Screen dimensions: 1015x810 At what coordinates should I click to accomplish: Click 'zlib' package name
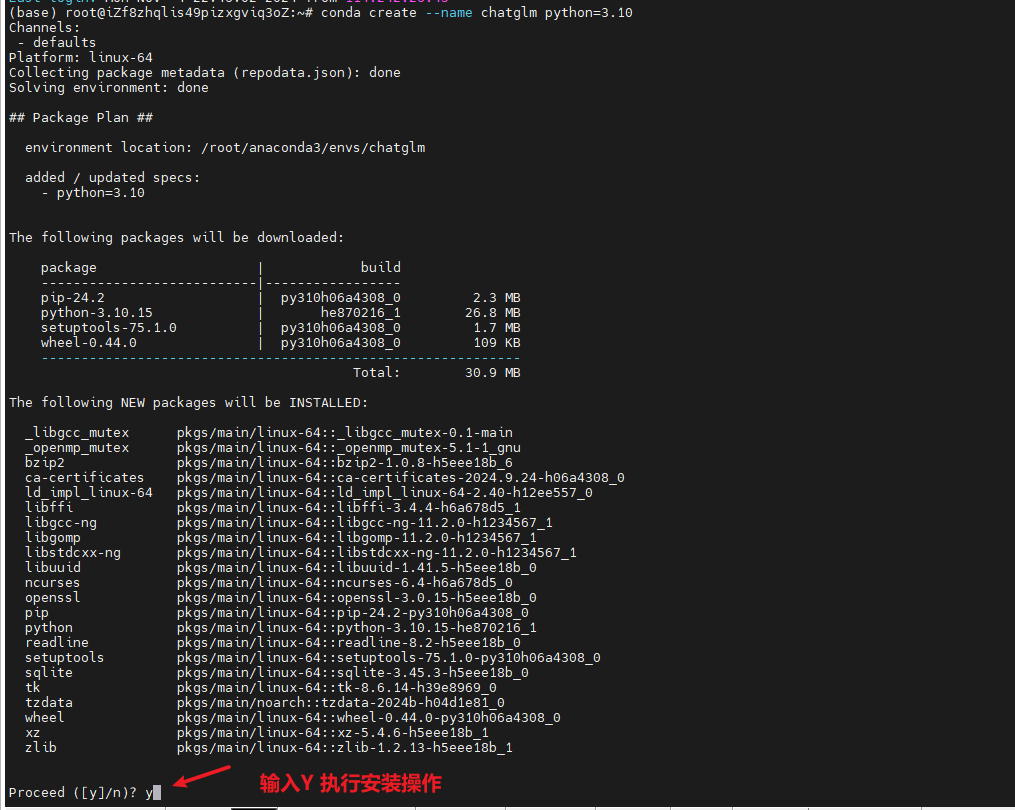(41, 748)
